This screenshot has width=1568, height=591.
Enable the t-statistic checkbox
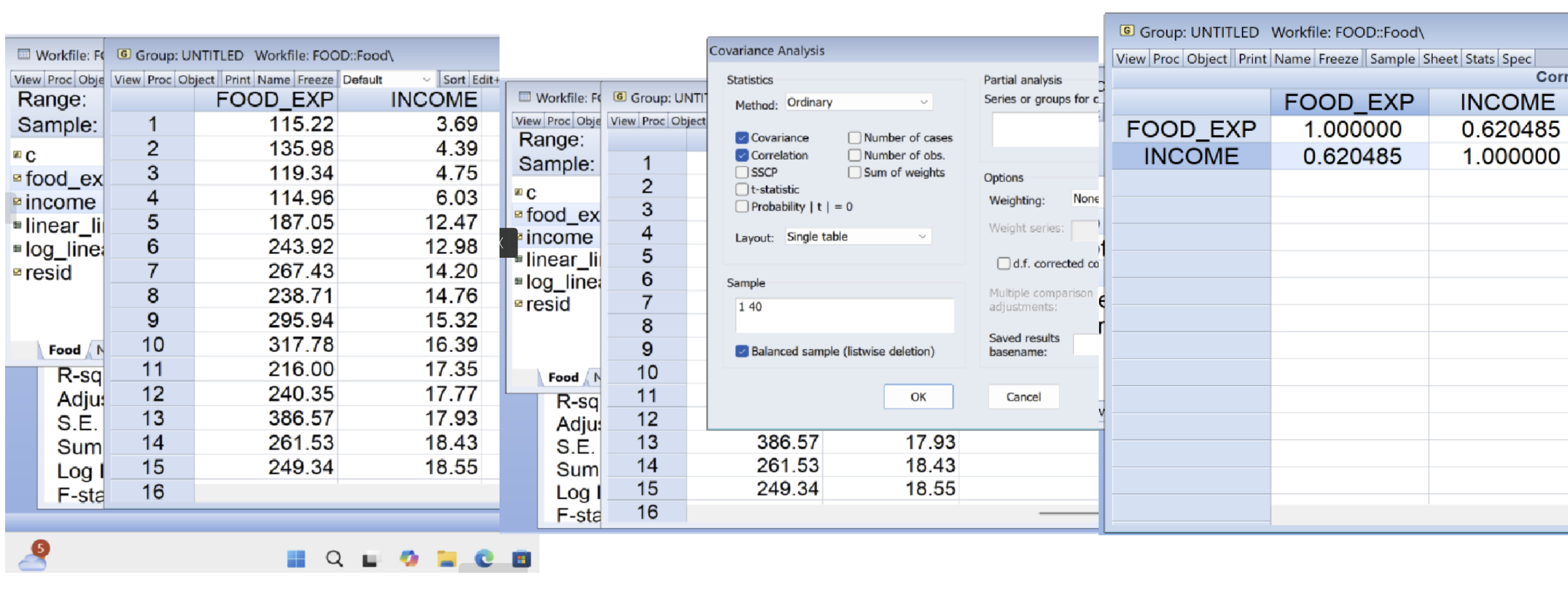click(741, 189)
